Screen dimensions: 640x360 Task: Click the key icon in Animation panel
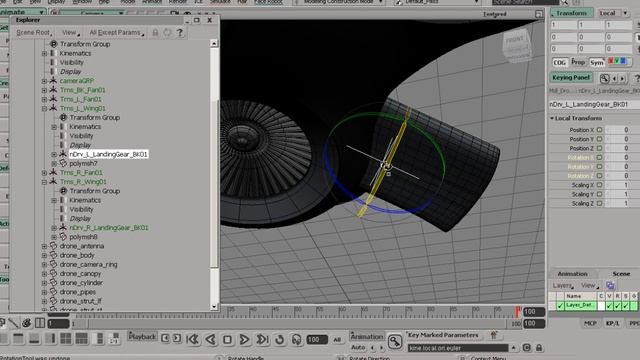click(x=395, y=341)
